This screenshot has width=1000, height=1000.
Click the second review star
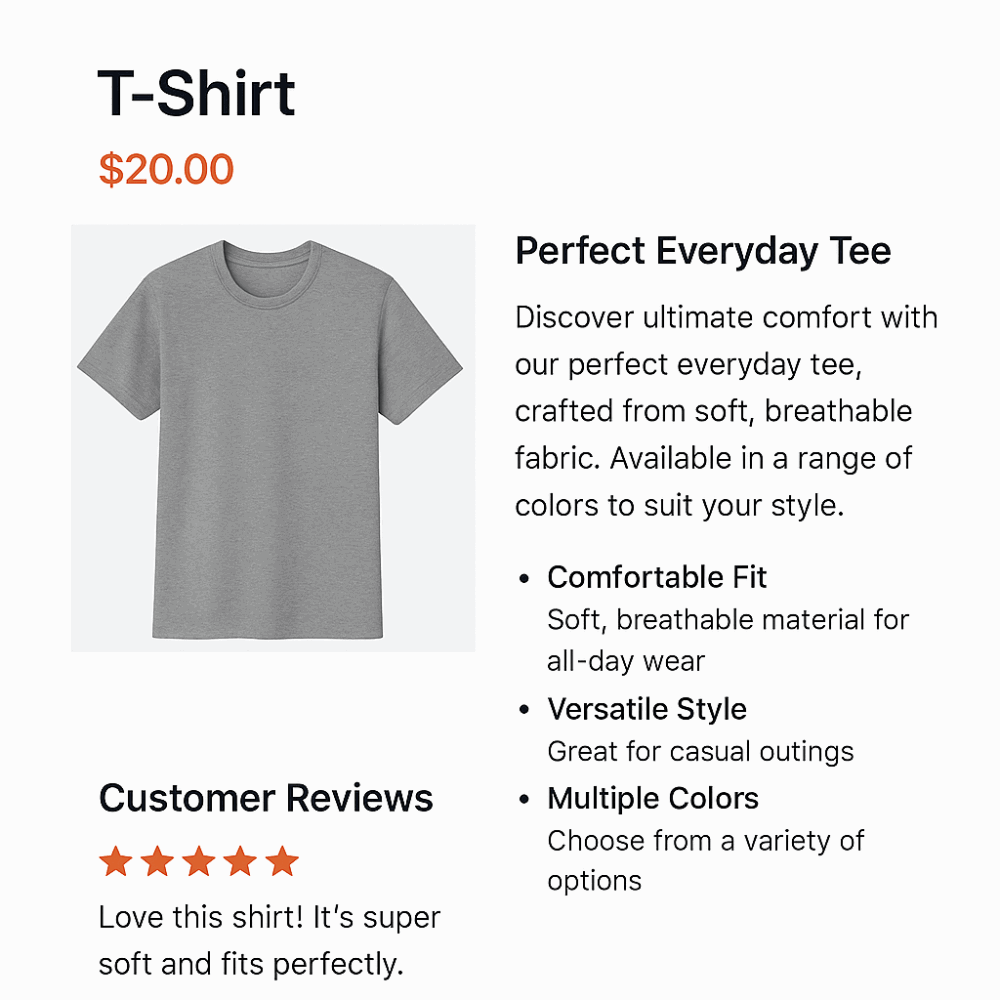(x=158, y=861)
